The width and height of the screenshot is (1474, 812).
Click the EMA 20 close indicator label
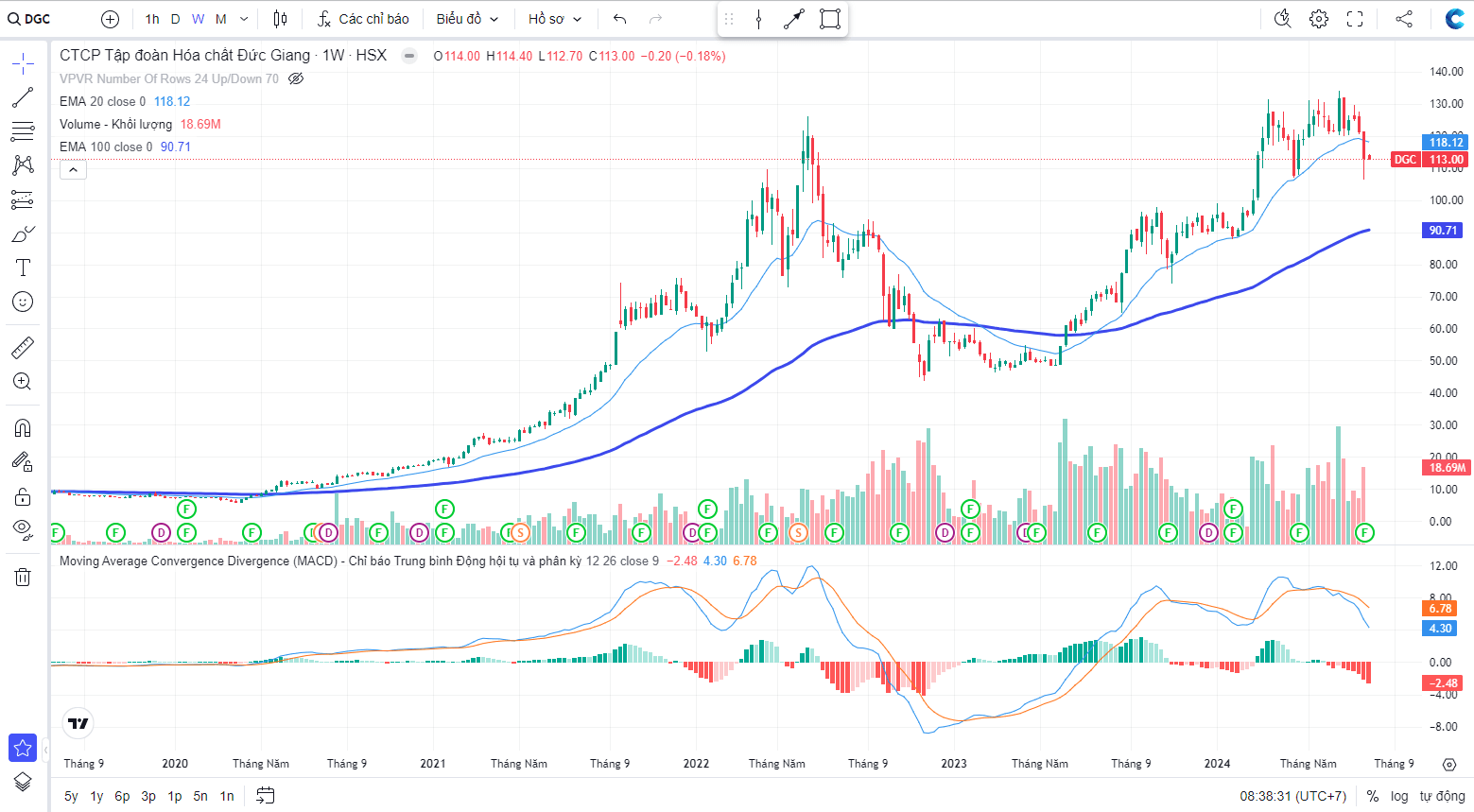click(103, 101)
